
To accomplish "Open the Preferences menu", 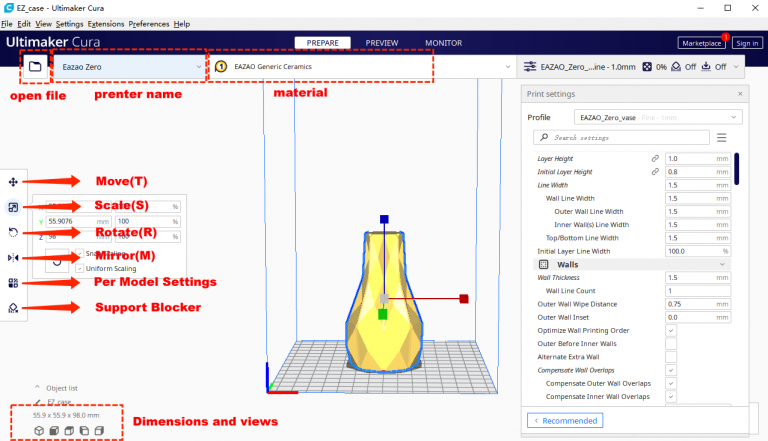I will [149, 24].
